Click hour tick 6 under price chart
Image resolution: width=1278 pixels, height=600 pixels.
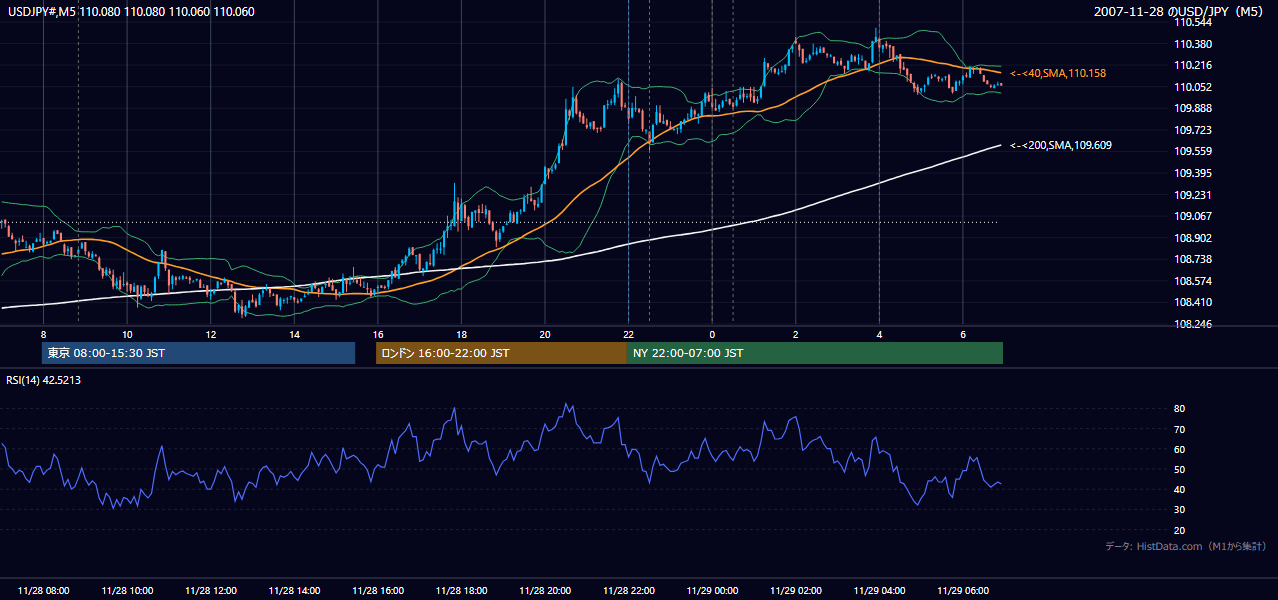tap(962, 334)
